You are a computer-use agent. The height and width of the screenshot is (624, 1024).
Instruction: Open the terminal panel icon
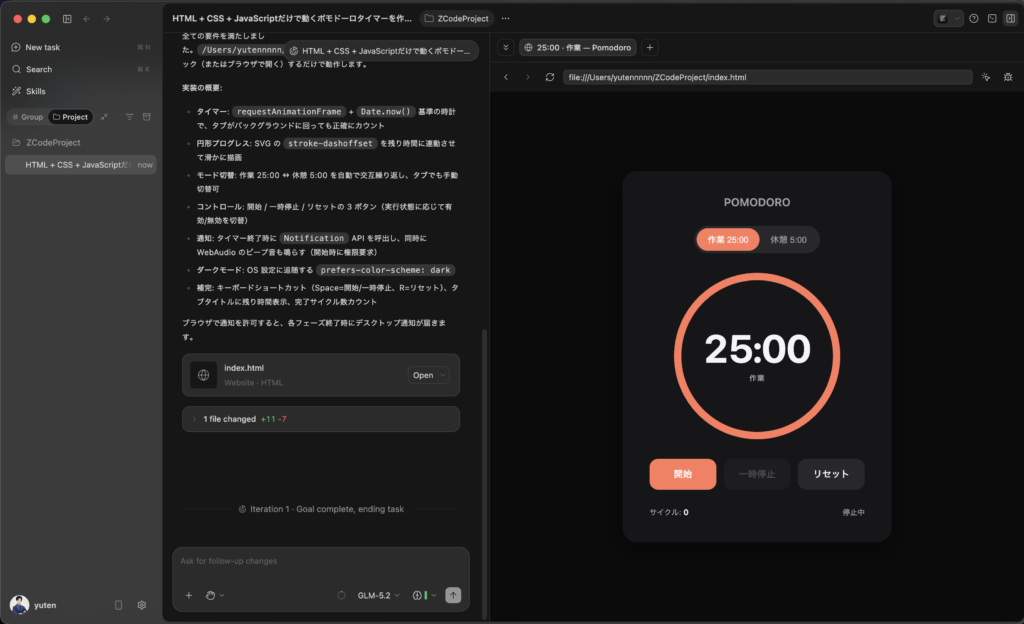click(992, 19)
